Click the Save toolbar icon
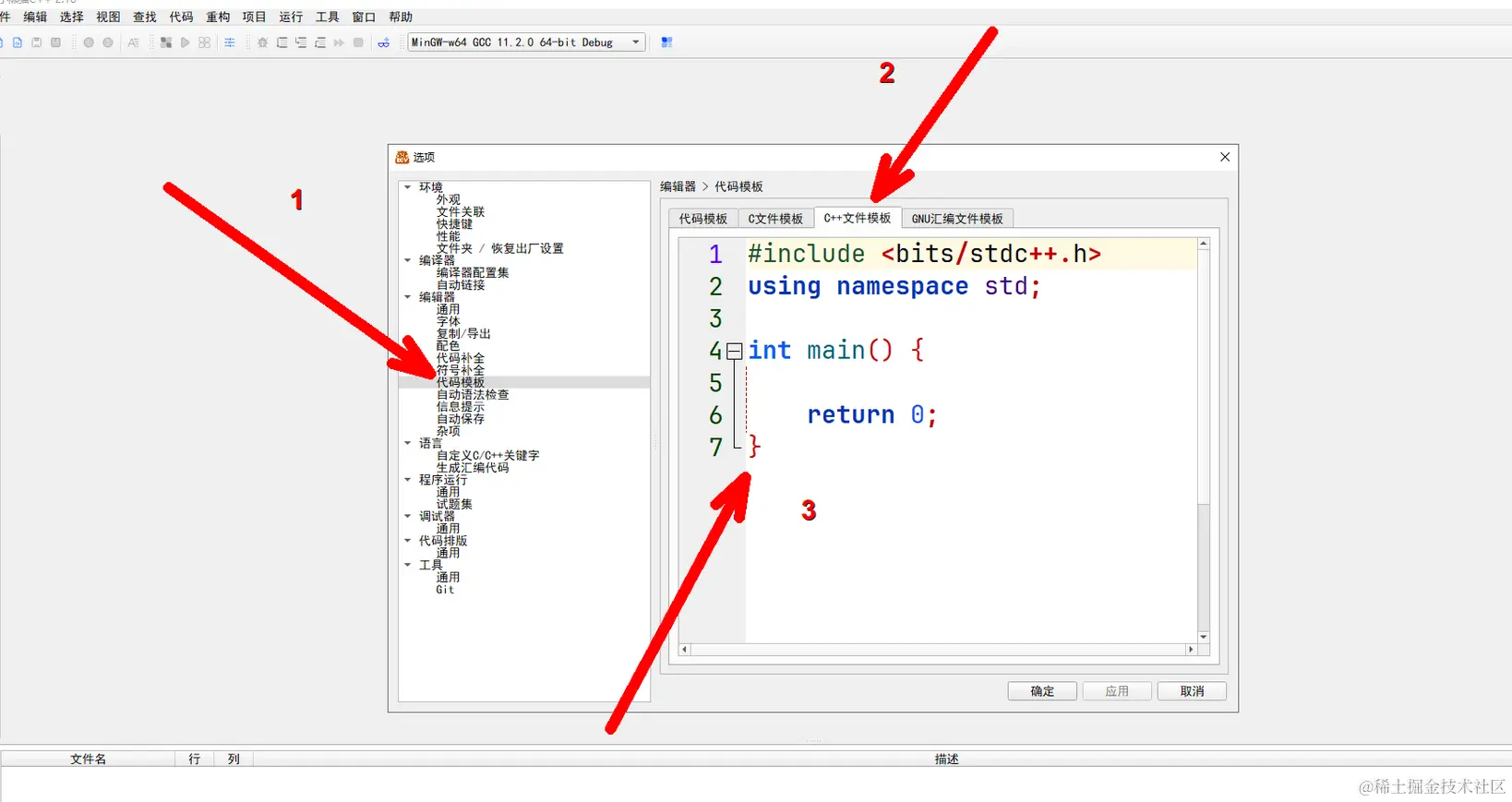1512x802 pixels. pyautogui.click(x=36, y=42)
